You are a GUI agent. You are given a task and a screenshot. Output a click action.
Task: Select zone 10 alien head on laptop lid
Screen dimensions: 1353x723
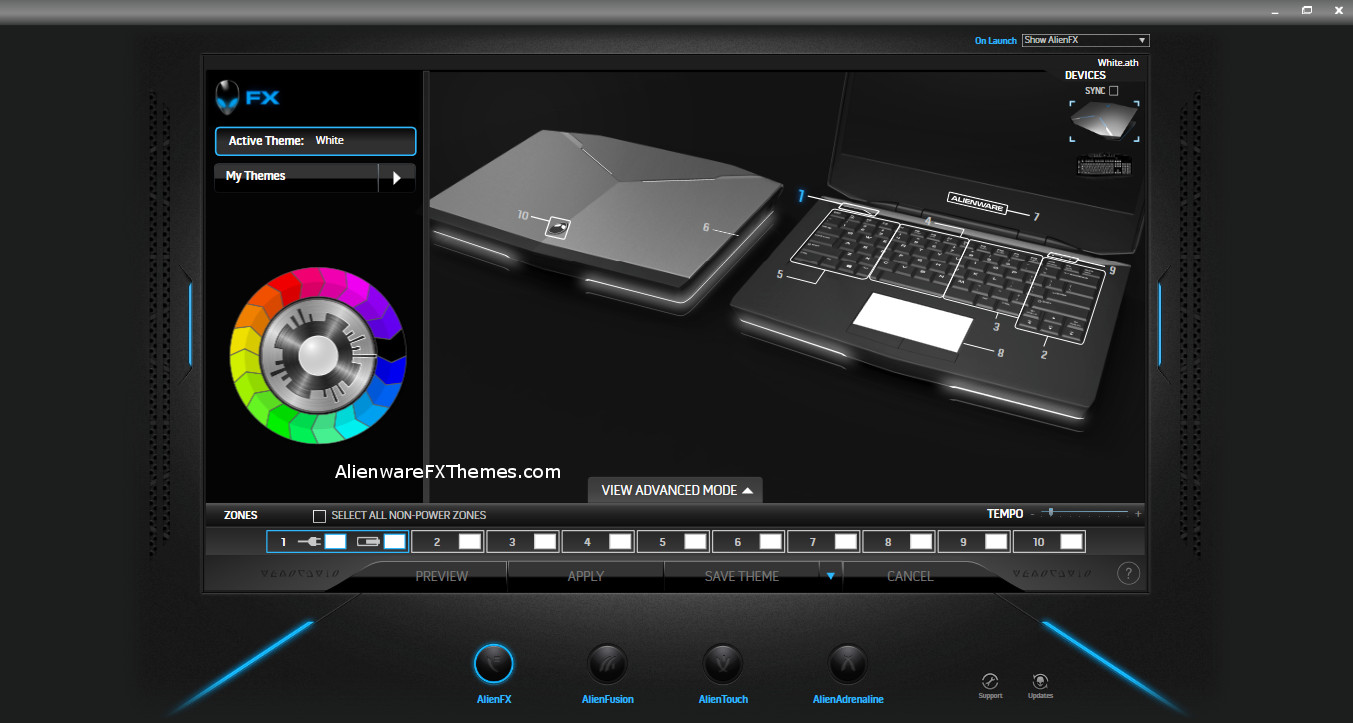(557, 227)
